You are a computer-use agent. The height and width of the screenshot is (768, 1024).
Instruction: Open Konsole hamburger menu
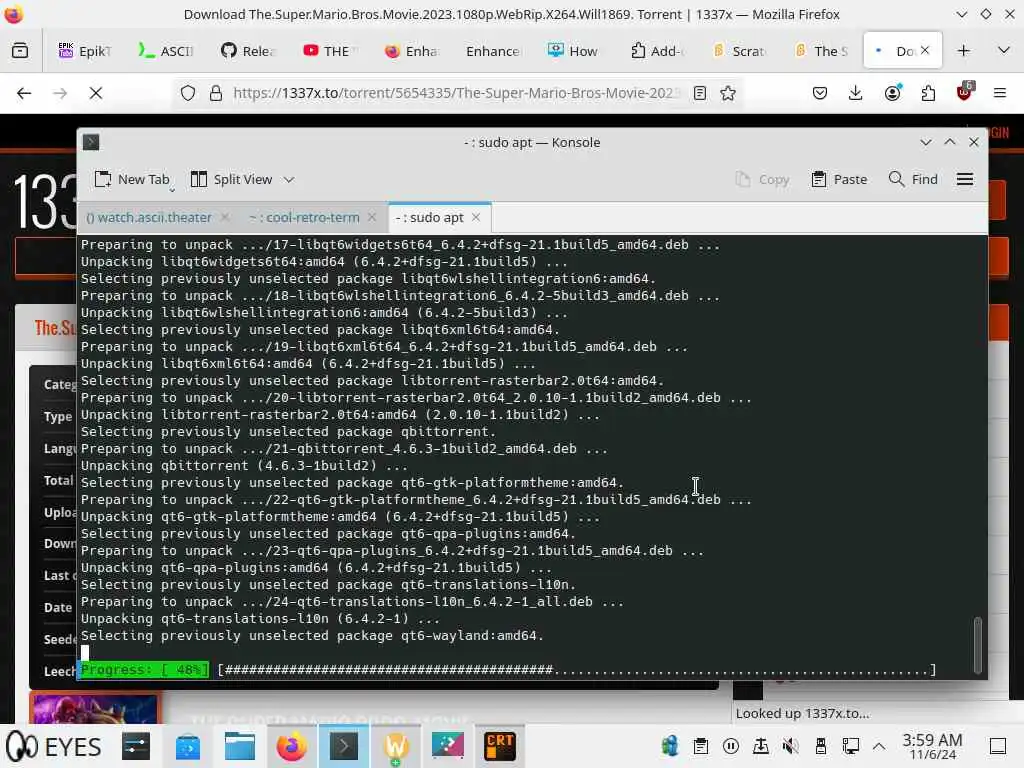965,179
